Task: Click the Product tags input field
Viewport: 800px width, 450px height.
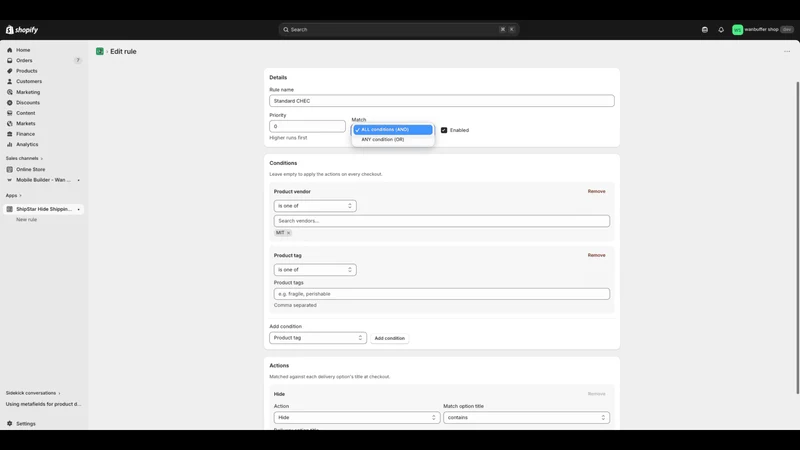Action: click(x=442, y=294)
